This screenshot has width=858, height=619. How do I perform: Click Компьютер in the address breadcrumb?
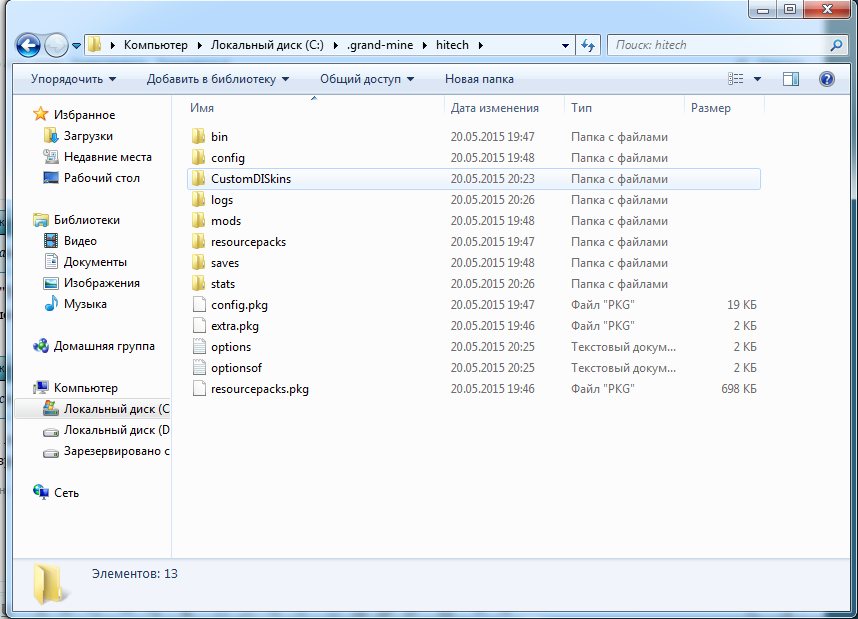click(155, 45)
